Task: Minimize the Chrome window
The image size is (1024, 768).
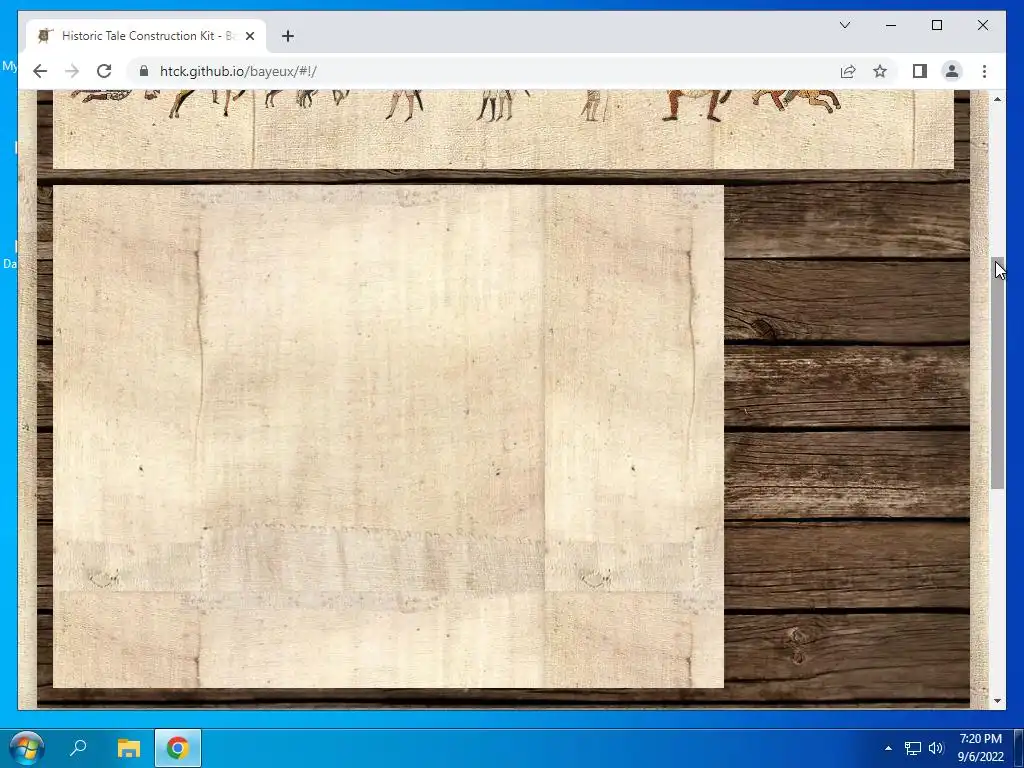Action: (x=891, y=25)
